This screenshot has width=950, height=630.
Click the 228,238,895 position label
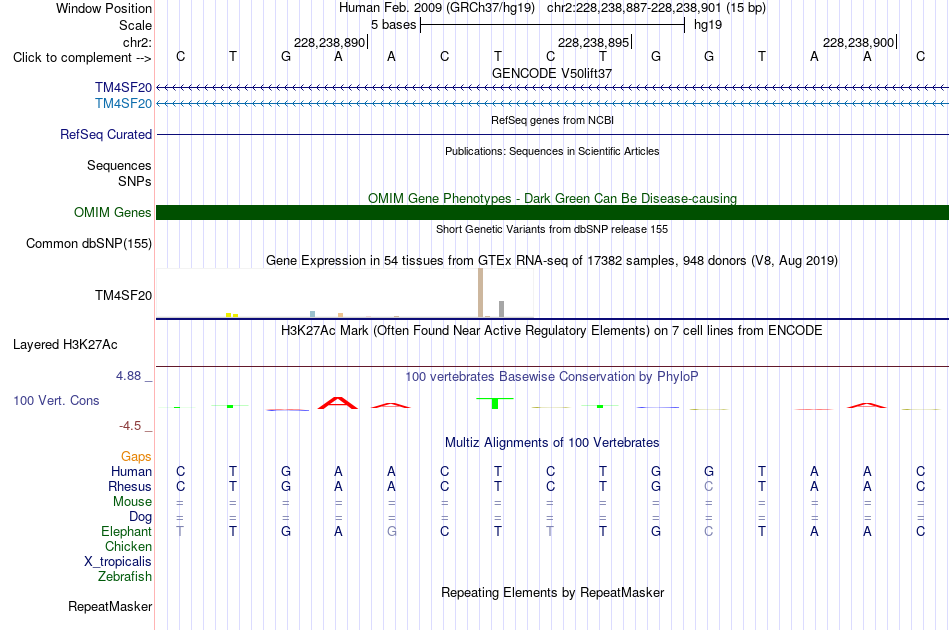(594, 42)
